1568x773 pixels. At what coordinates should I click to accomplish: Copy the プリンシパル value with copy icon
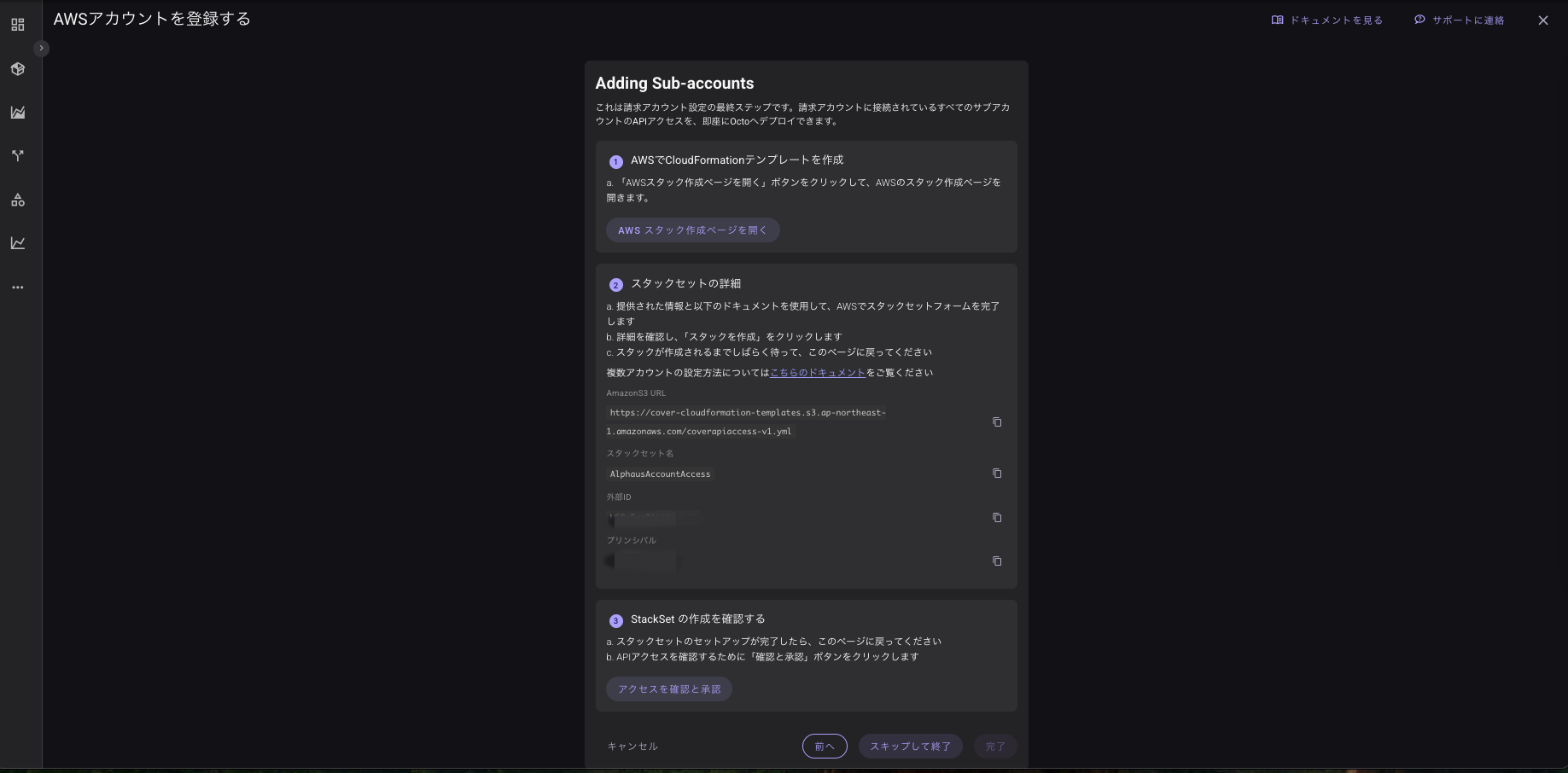point(996,561)
